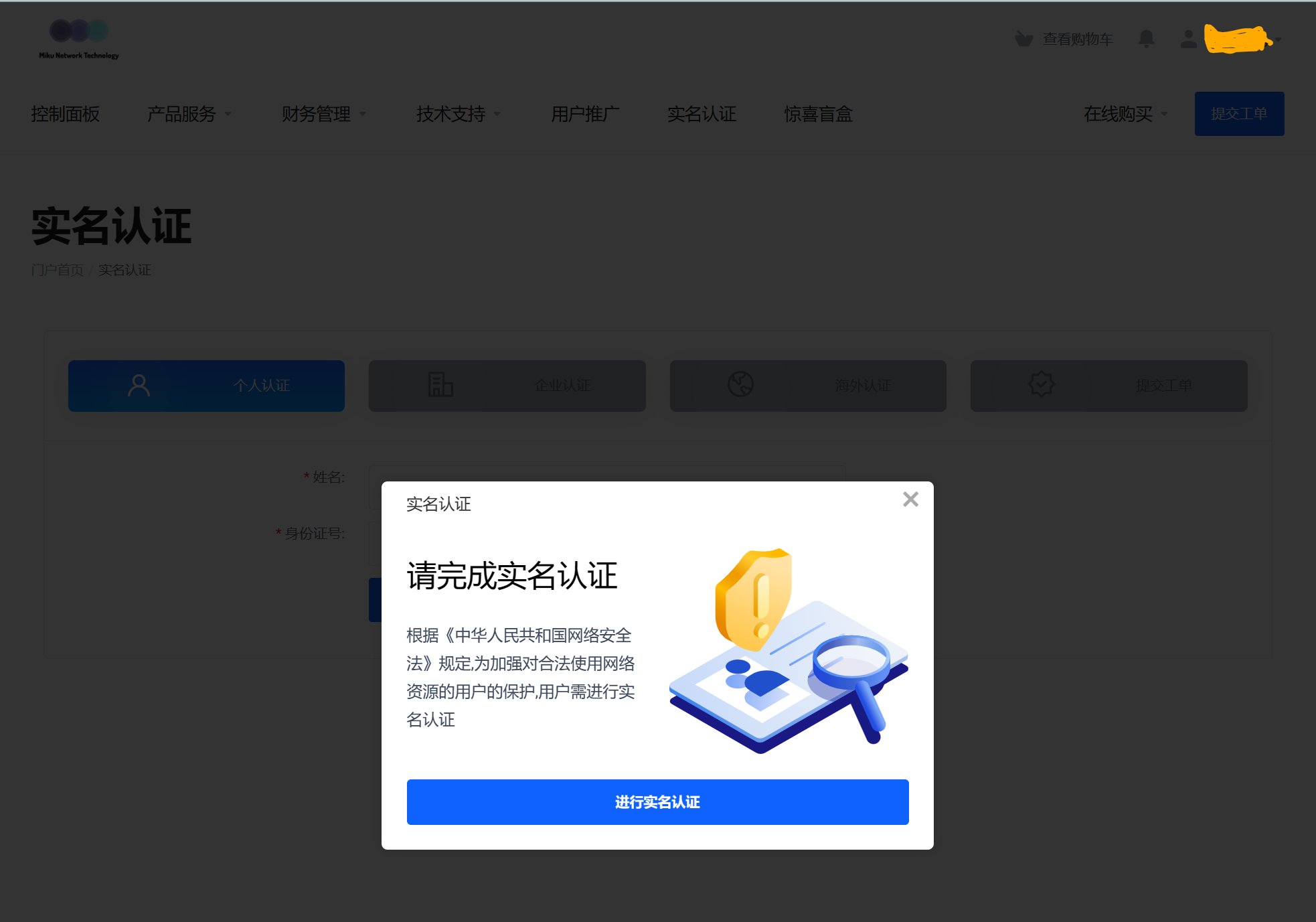Open notifications via the bell icon
The image size is (1316, 922).
pos(1146,39)
